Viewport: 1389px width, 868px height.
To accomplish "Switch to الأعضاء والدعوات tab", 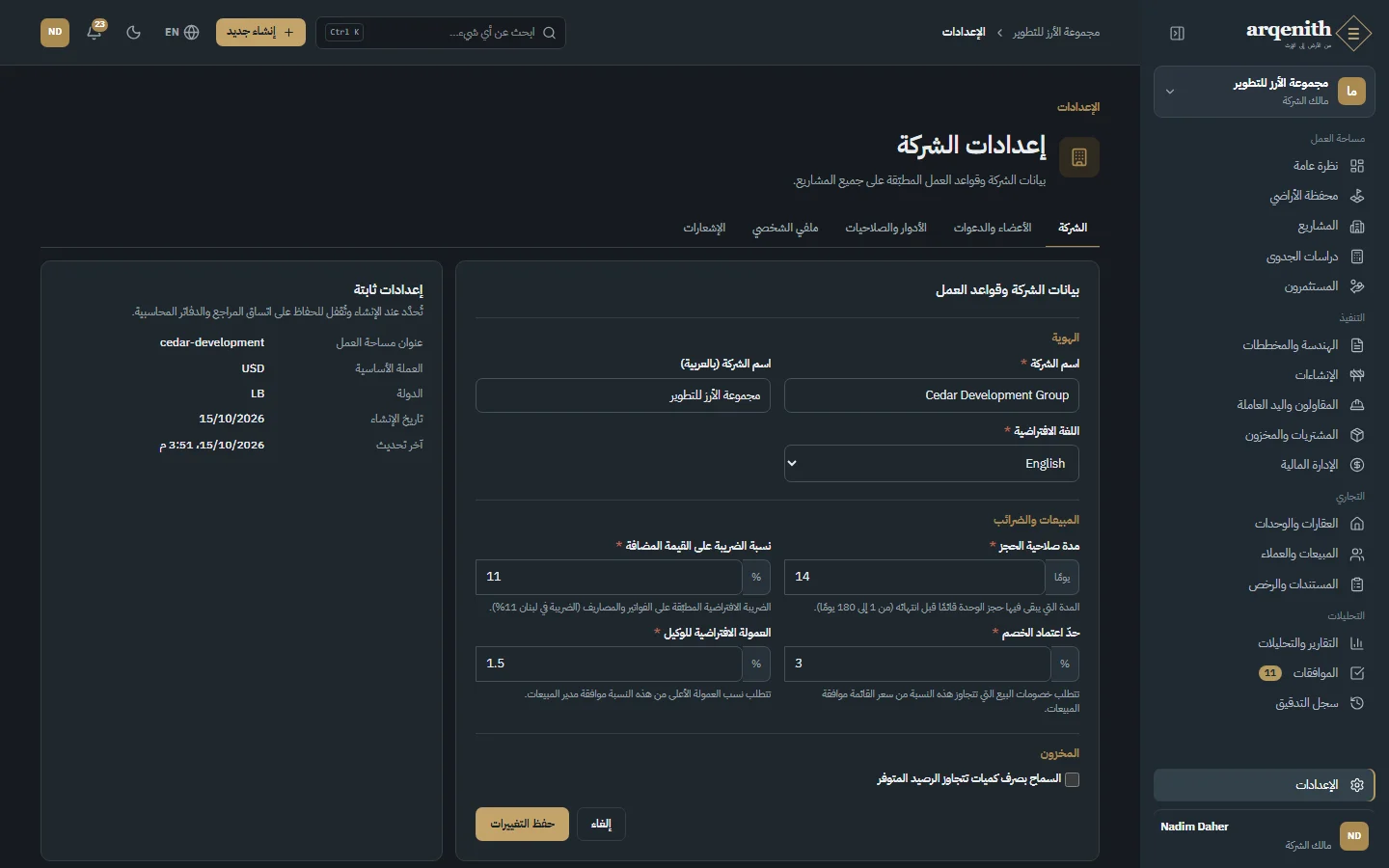I will 993,228.
